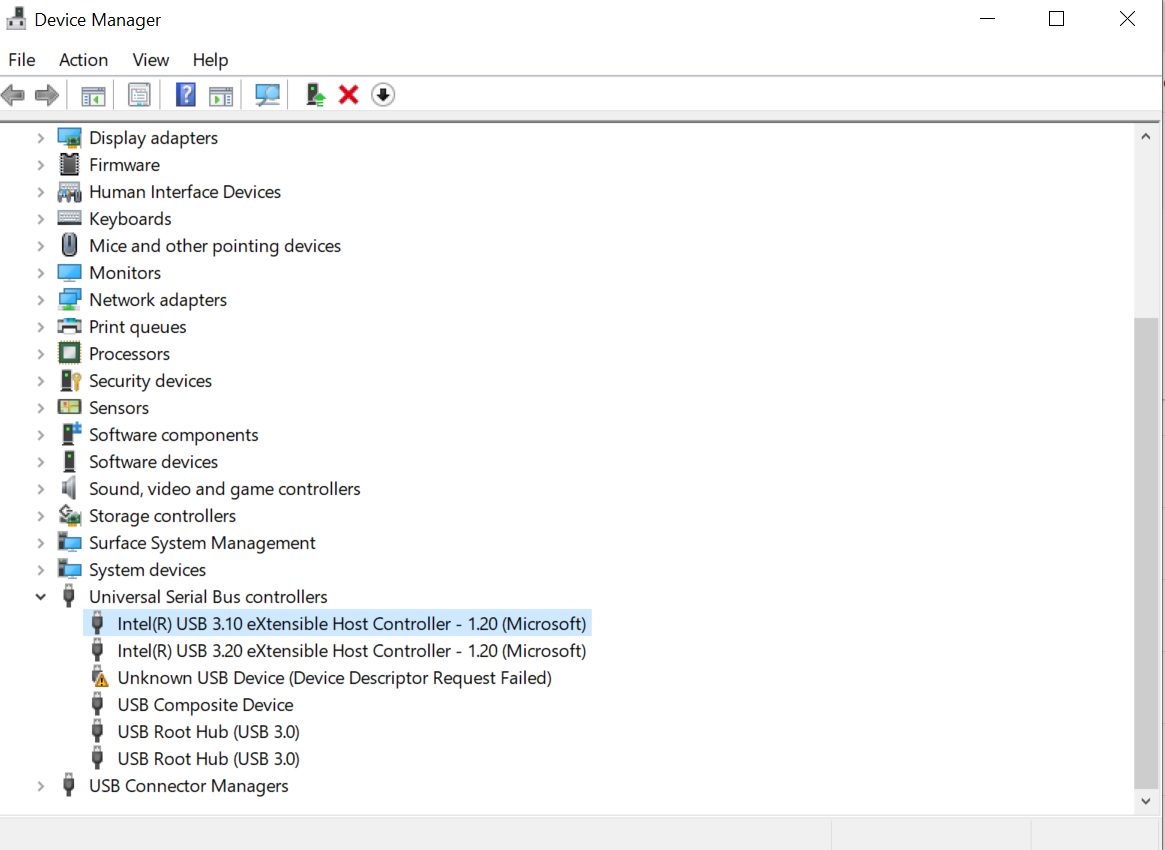
Task: Click the Sound speaker icon
Action: click(69, 488)
